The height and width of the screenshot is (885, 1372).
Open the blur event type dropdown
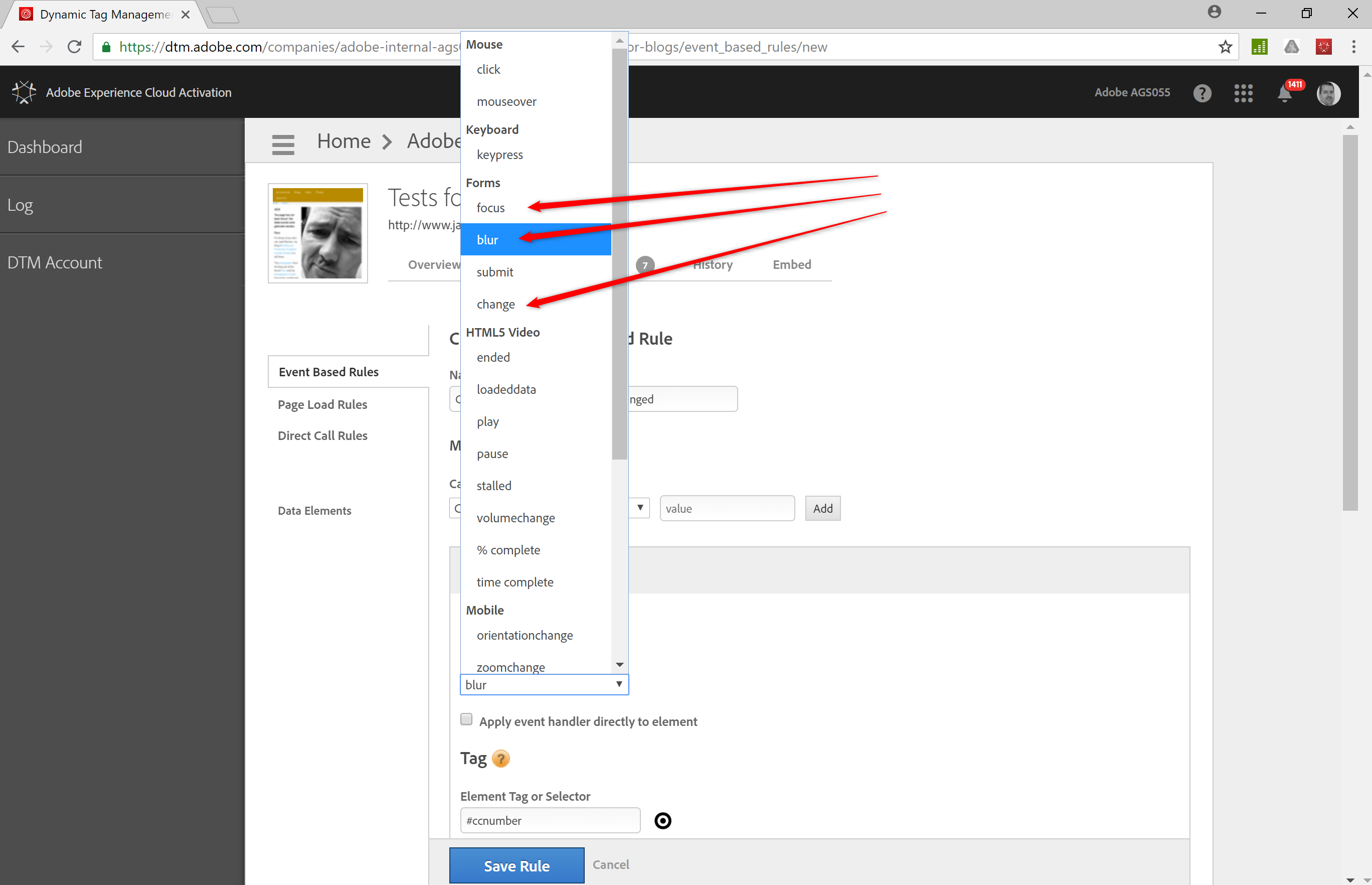544,684
